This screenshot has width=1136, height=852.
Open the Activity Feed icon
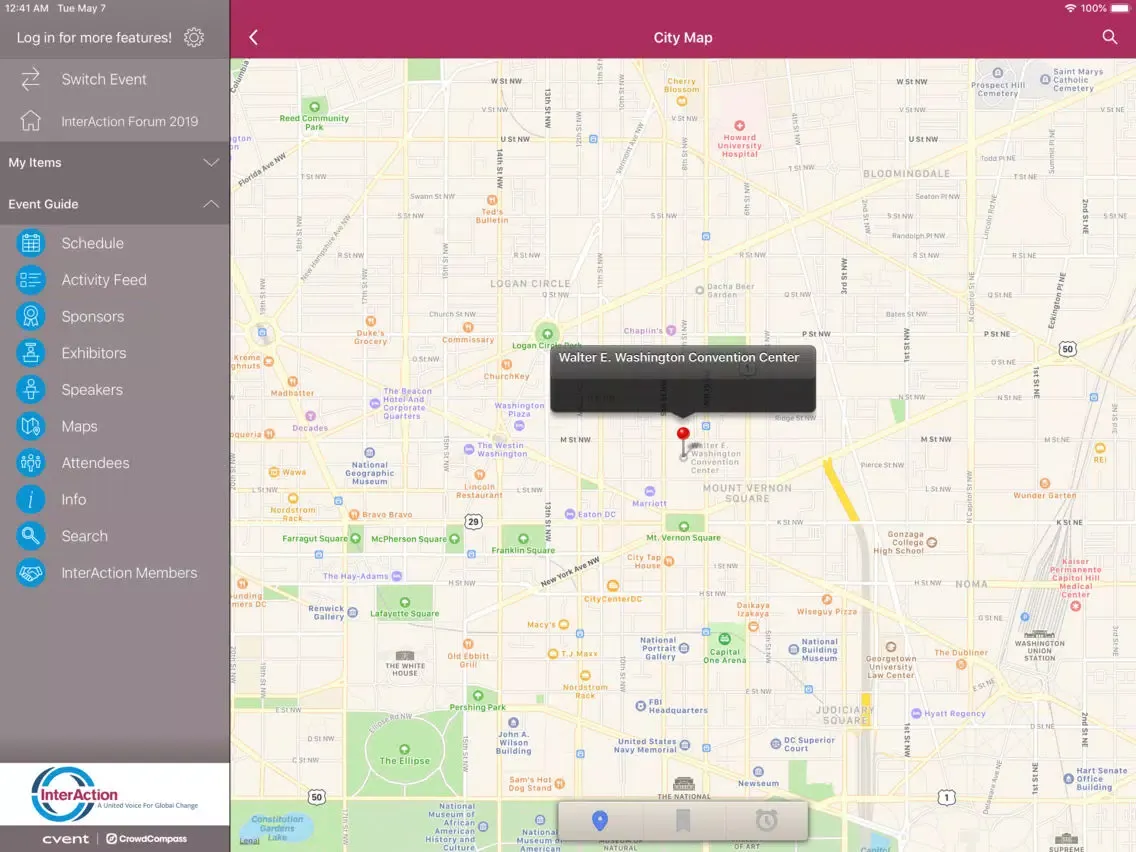[30, 280]
